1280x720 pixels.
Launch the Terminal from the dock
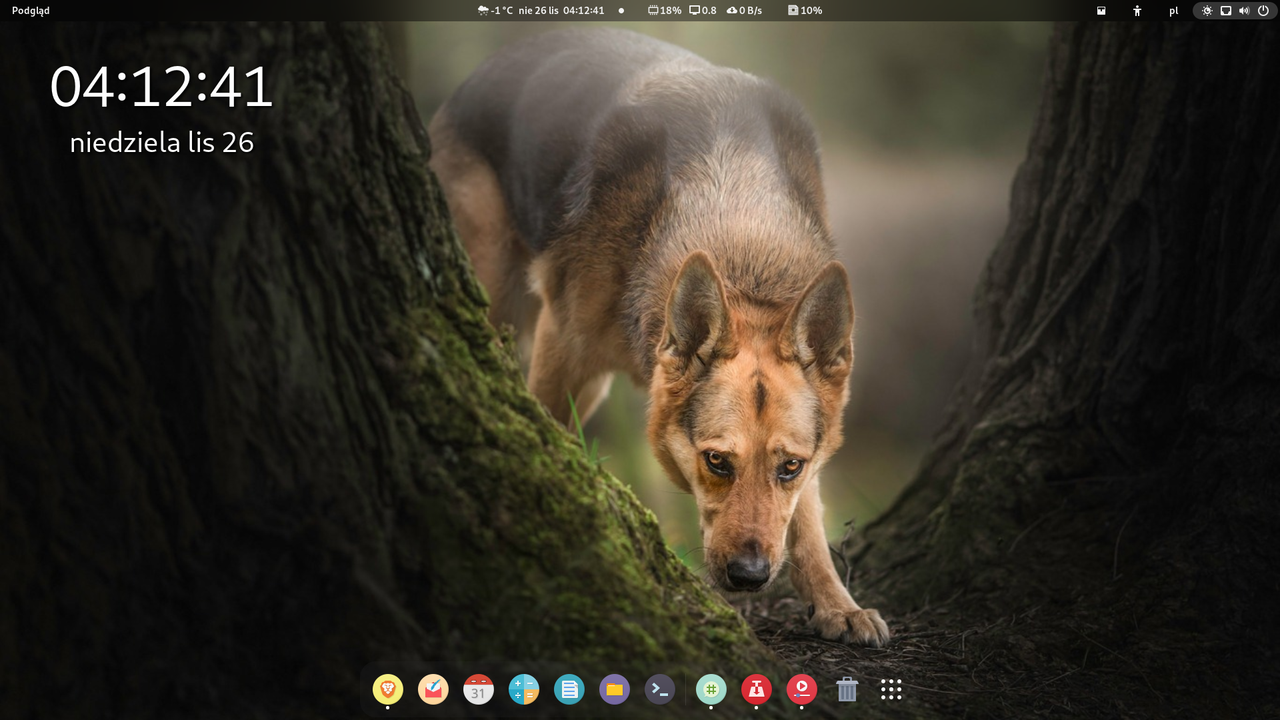659,689
